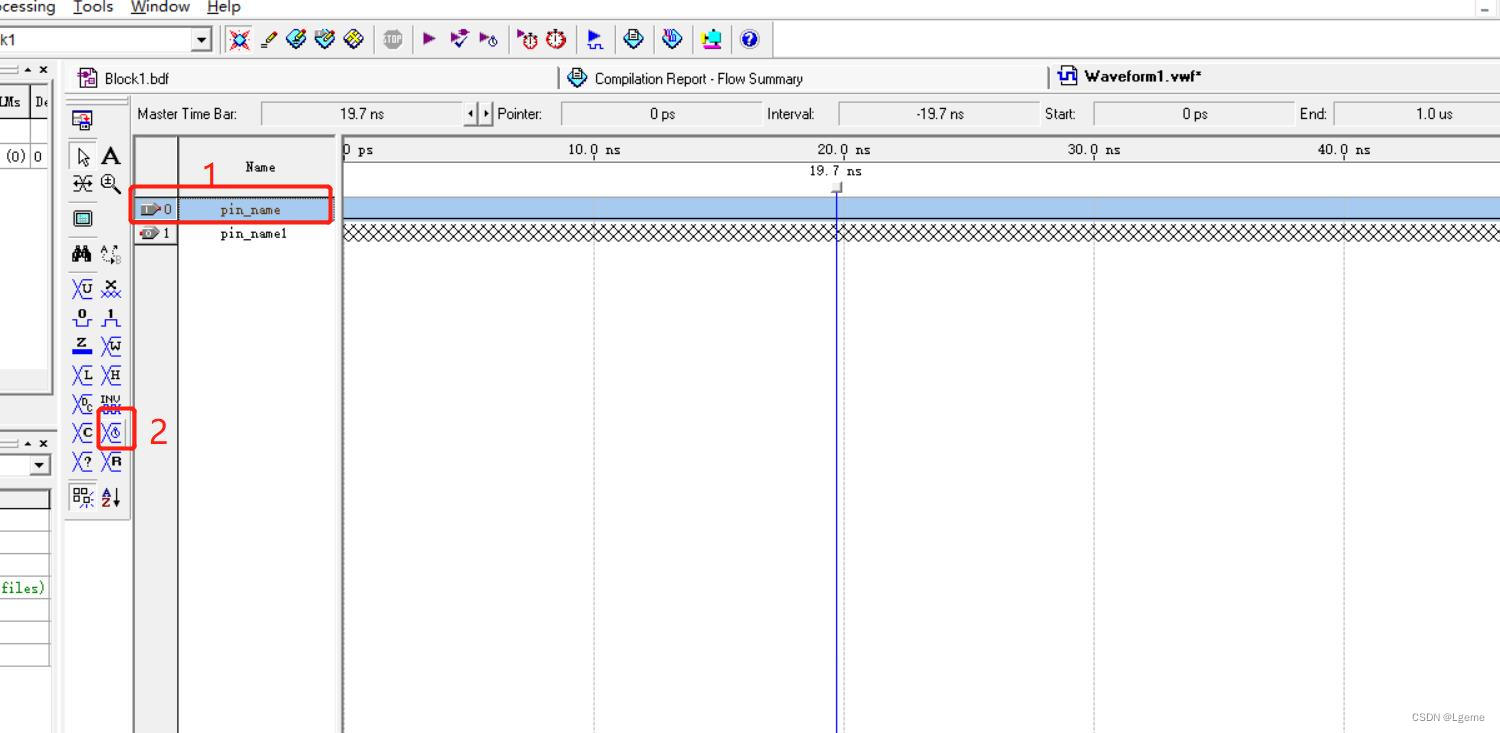Open the dropdown in the lower-left panel
The width and height of the screenshot is (1500, 733).
(40, 464)
